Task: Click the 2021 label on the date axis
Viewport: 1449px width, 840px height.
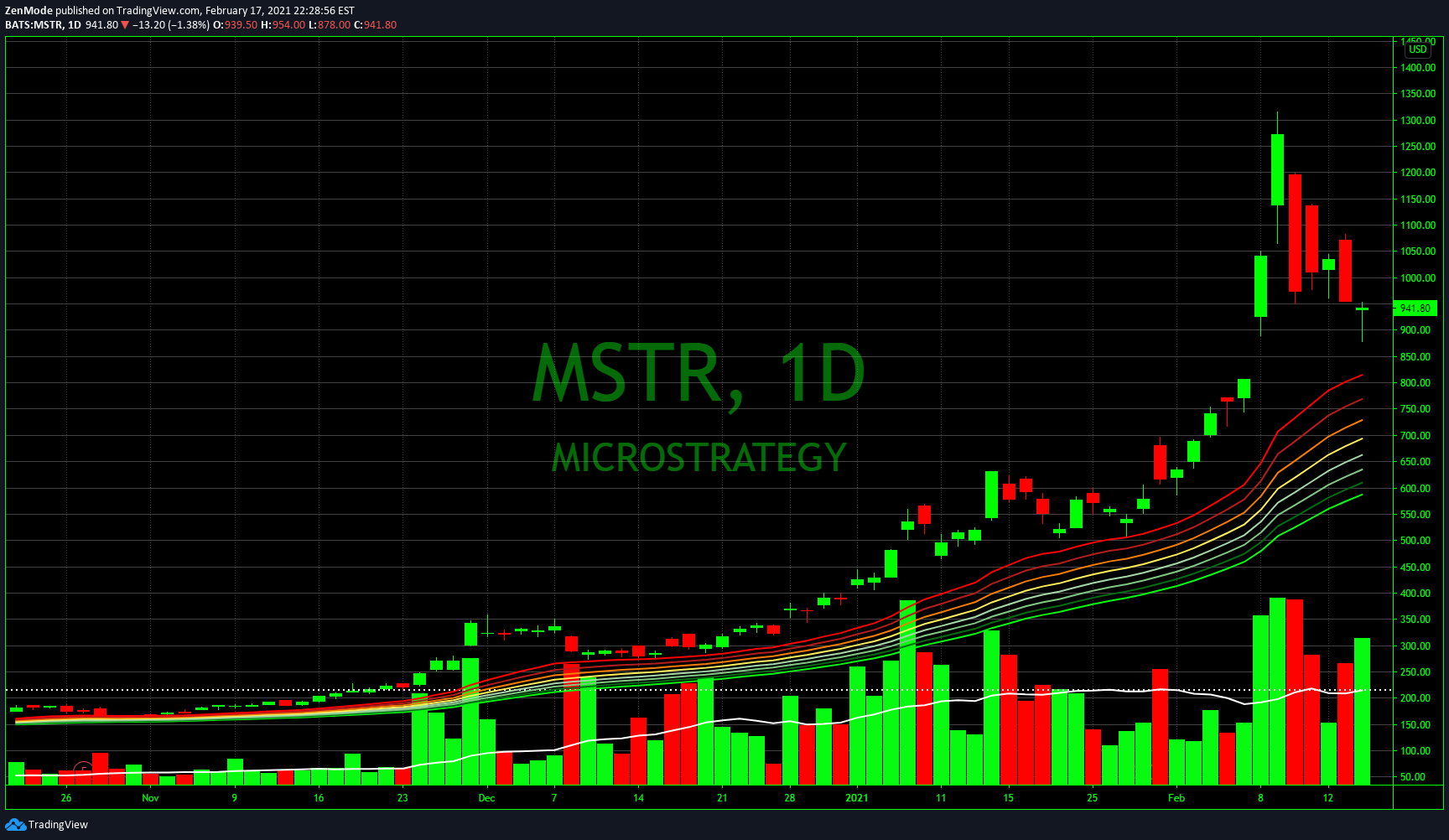Action: [857, 798]
